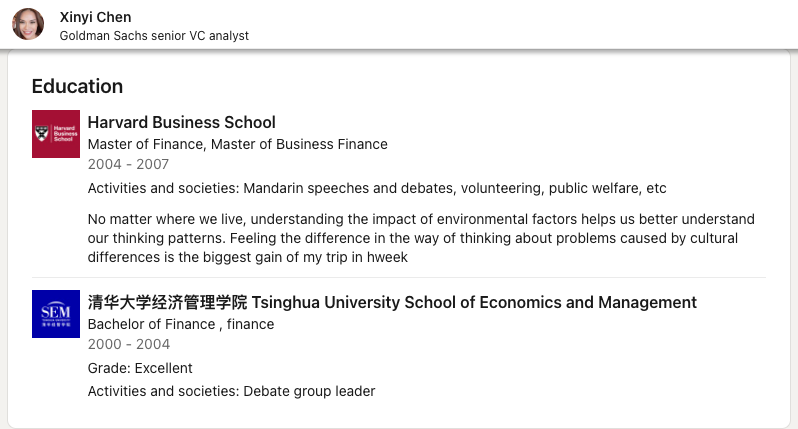Open the Harvard Business School title link
This screenshot has width=798, height=429.
(182, 122)
